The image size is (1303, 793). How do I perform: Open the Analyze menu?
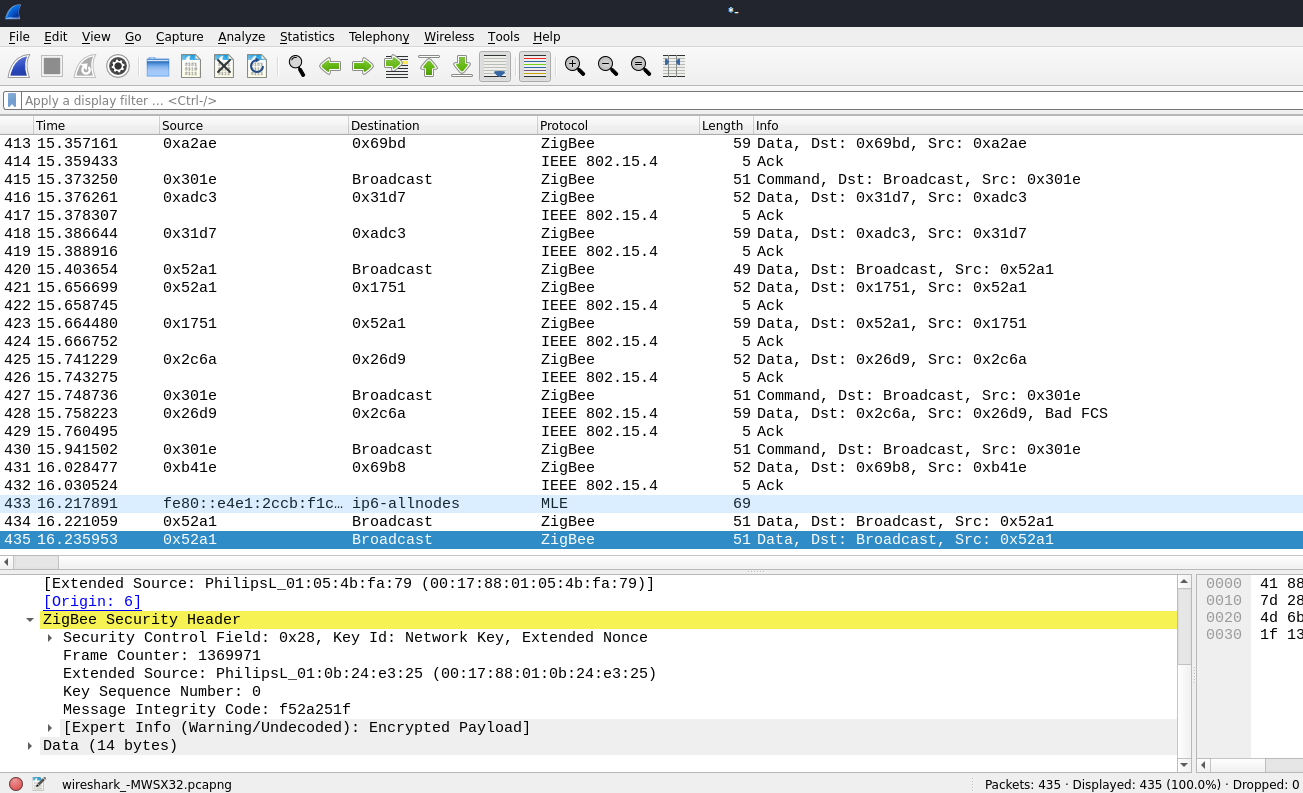(x=242, y=37)
